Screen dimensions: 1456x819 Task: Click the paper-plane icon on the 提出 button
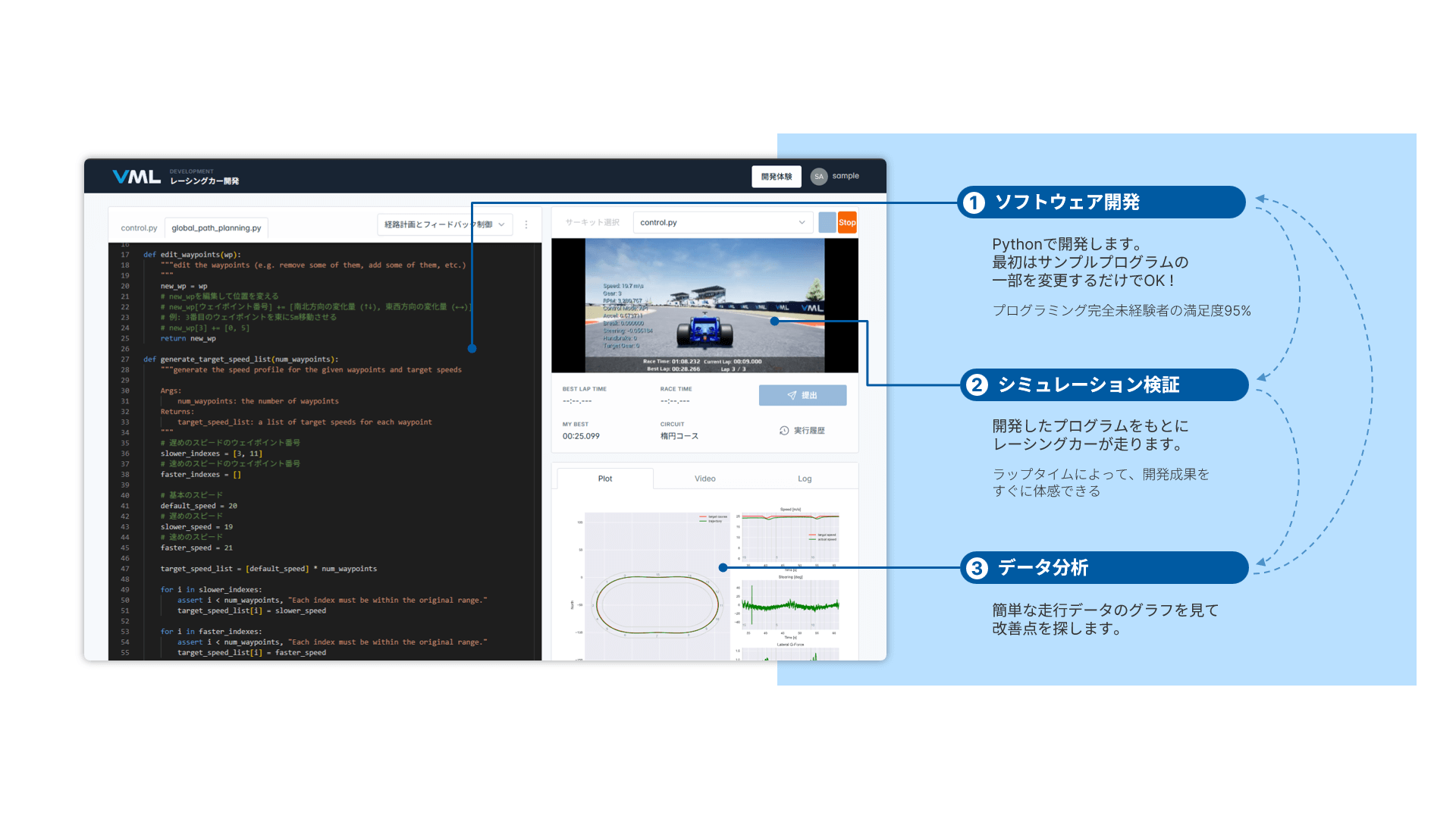(x=790, y=394)
